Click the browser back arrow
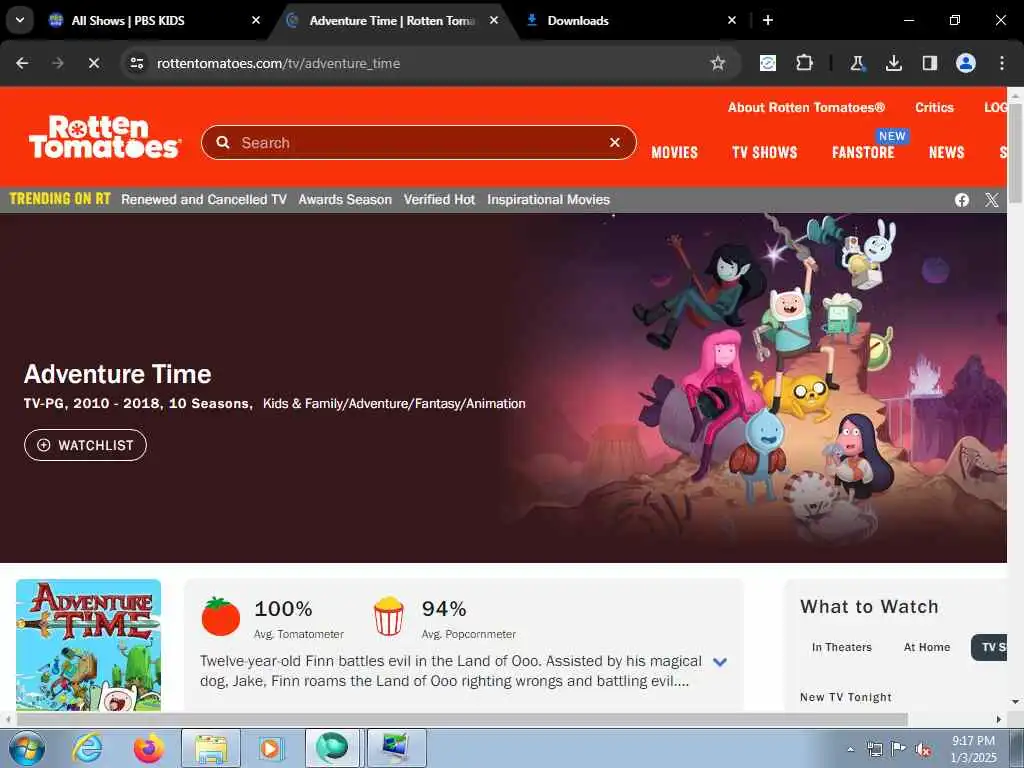 point(22,63)
